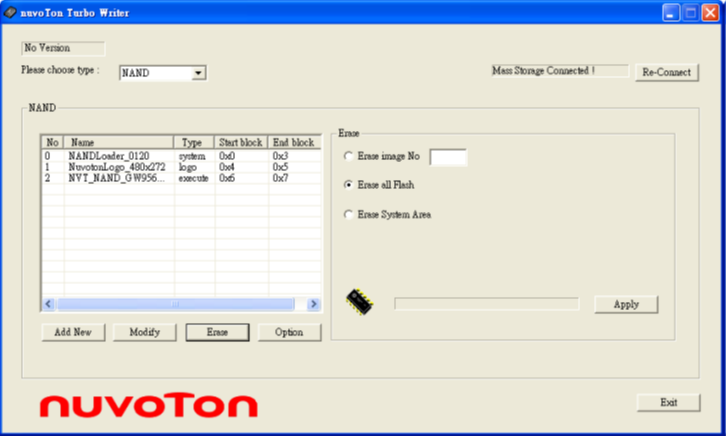Click the No Version field

coord(63,48)
